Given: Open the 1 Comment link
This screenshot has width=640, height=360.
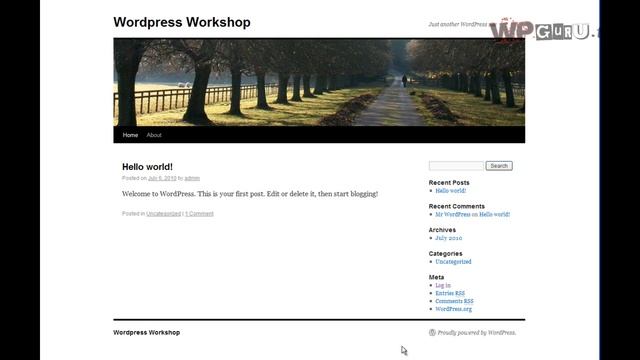Looking at the screenshot, I should pos(199,213).
